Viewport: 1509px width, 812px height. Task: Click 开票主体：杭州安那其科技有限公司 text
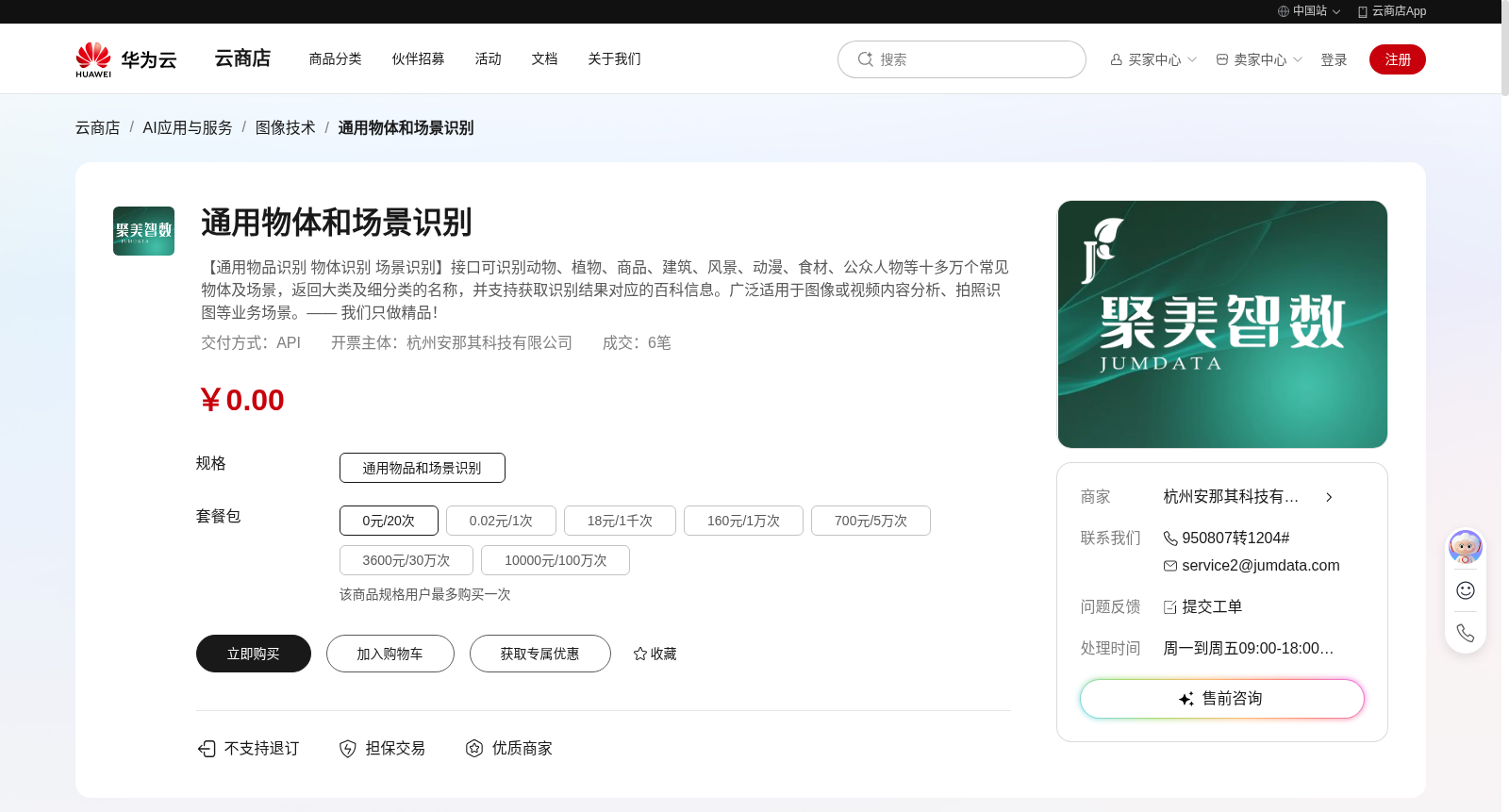tap(452, 343)
